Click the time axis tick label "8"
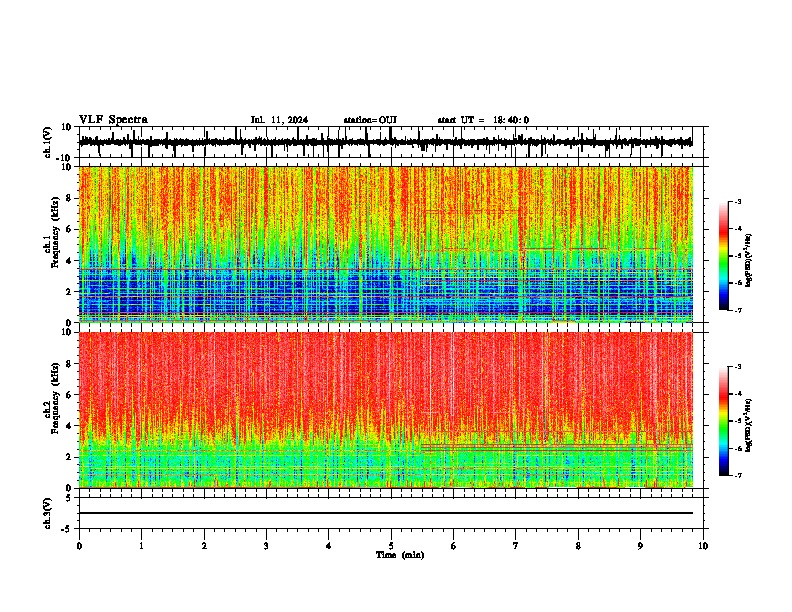Image resolution: width=792 pixels, height=612 pixels. 578,546
